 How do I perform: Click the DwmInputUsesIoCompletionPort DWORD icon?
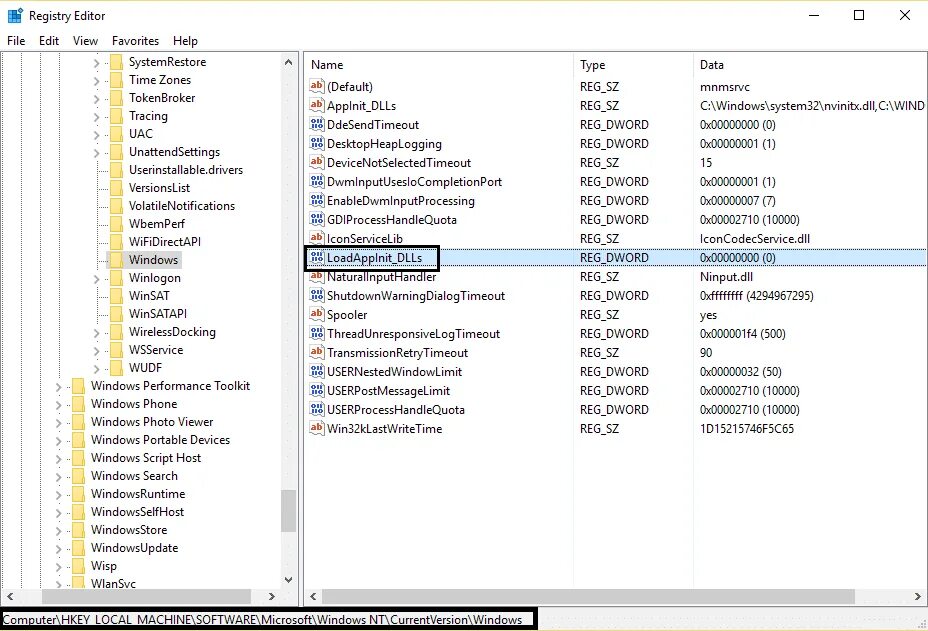click(x=317, y=181)
